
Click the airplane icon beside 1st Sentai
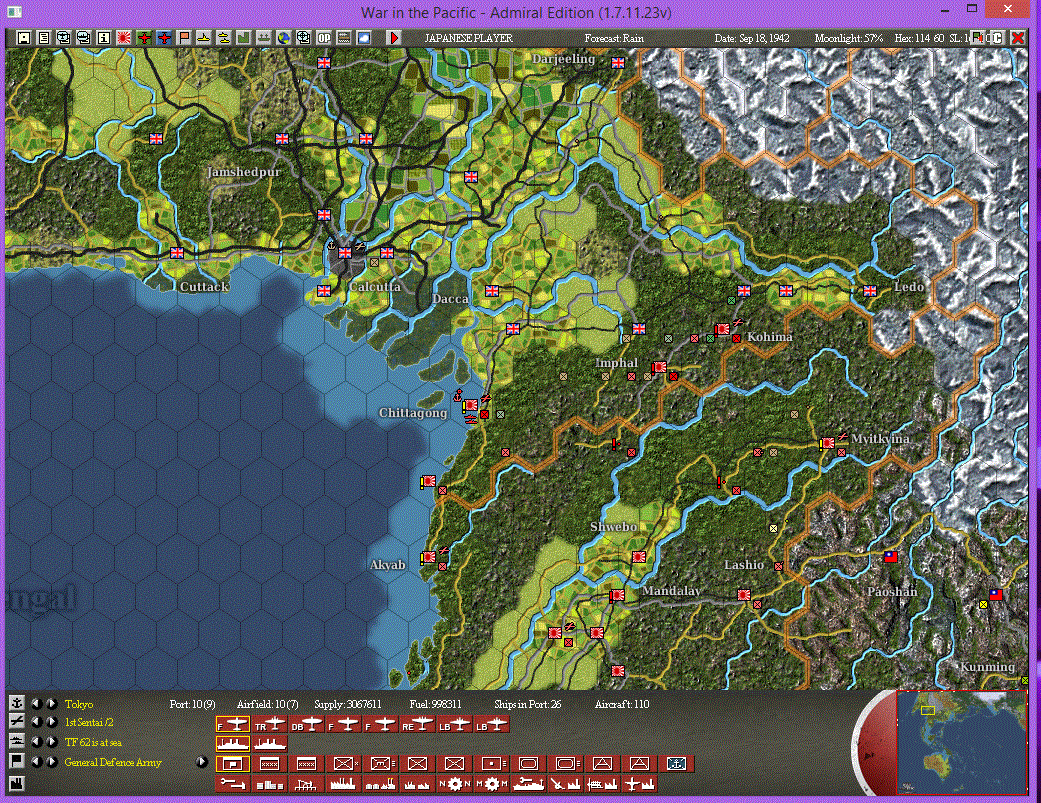pos(17,722)
